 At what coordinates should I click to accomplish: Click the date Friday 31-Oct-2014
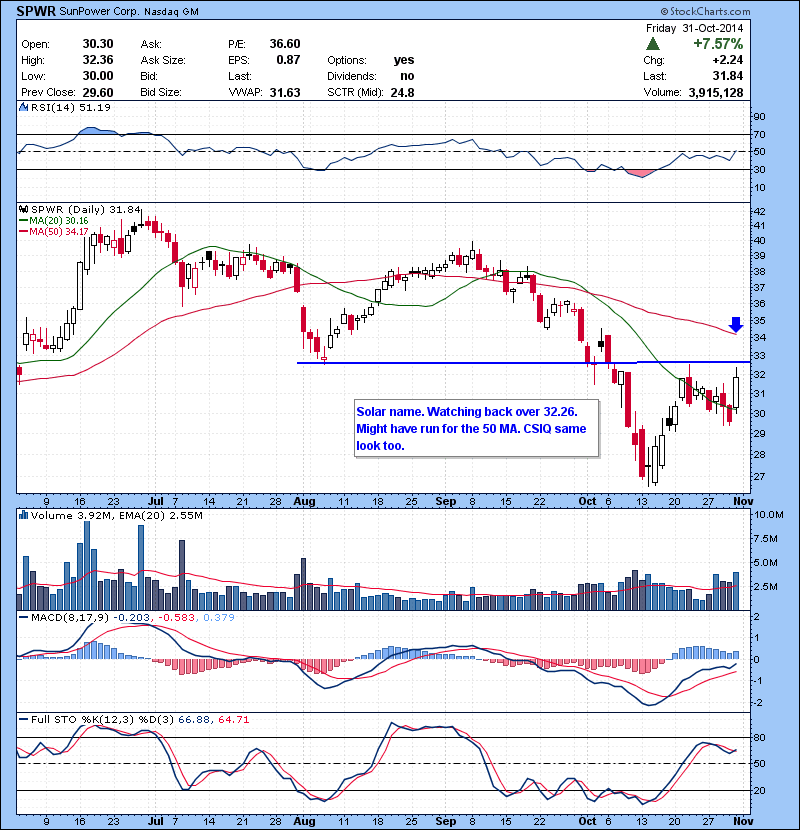tap(694, 28)
